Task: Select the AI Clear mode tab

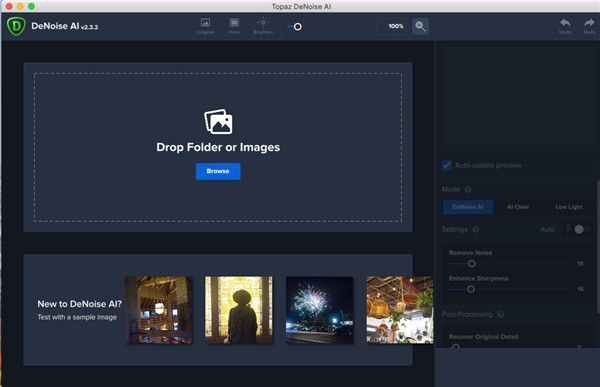Action: click(x=518, y=207)
